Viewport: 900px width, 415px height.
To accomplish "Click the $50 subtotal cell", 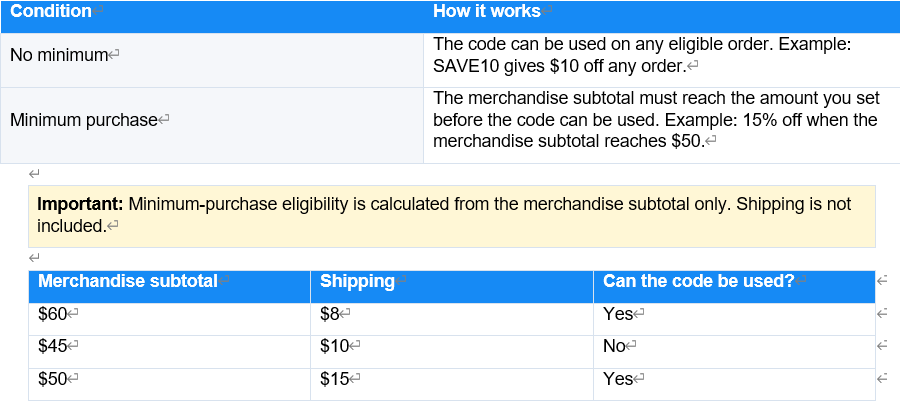I will click(169, 385).
